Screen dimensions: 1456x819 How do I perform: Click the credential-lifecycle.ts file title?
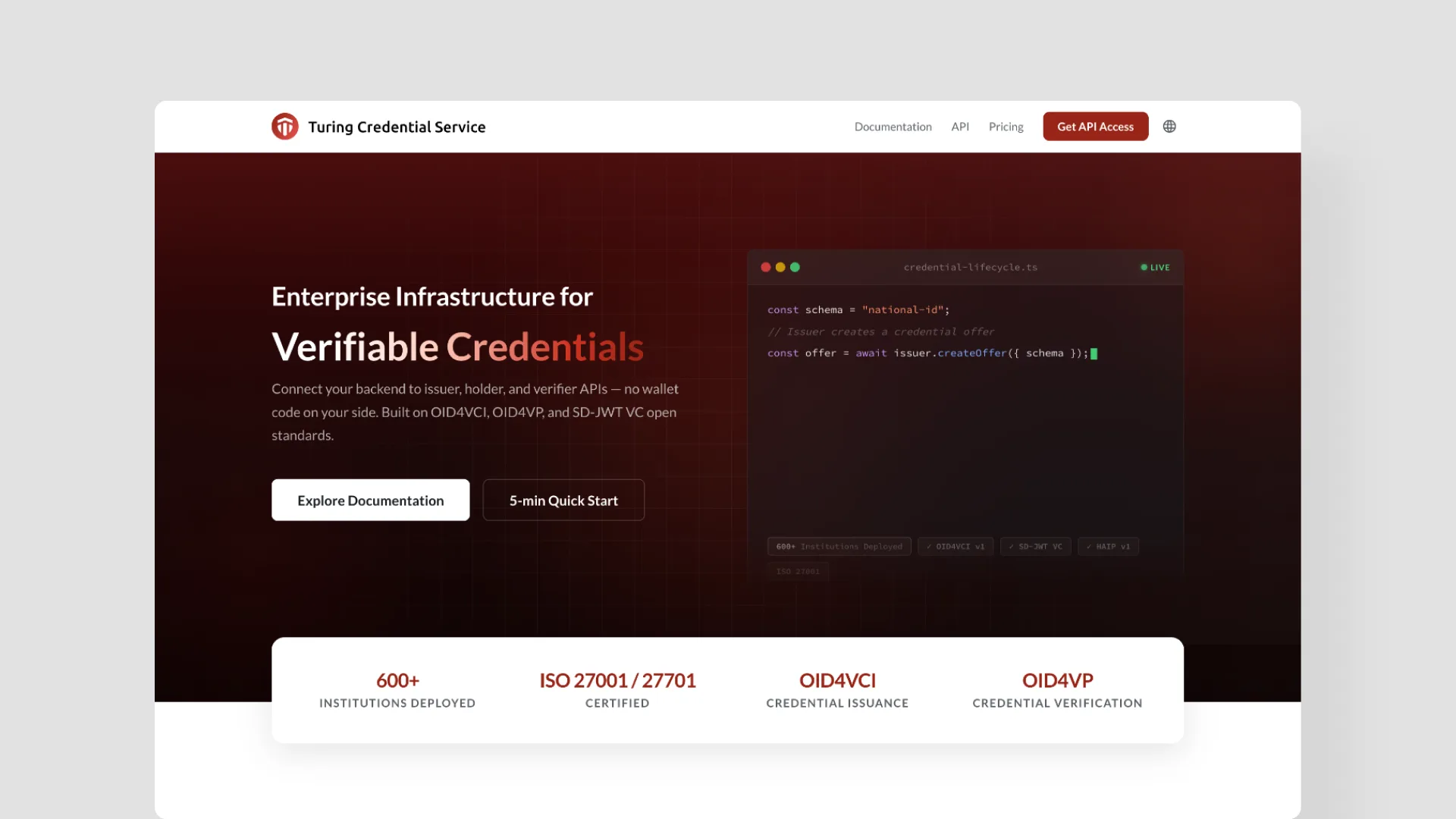point(970,268)
